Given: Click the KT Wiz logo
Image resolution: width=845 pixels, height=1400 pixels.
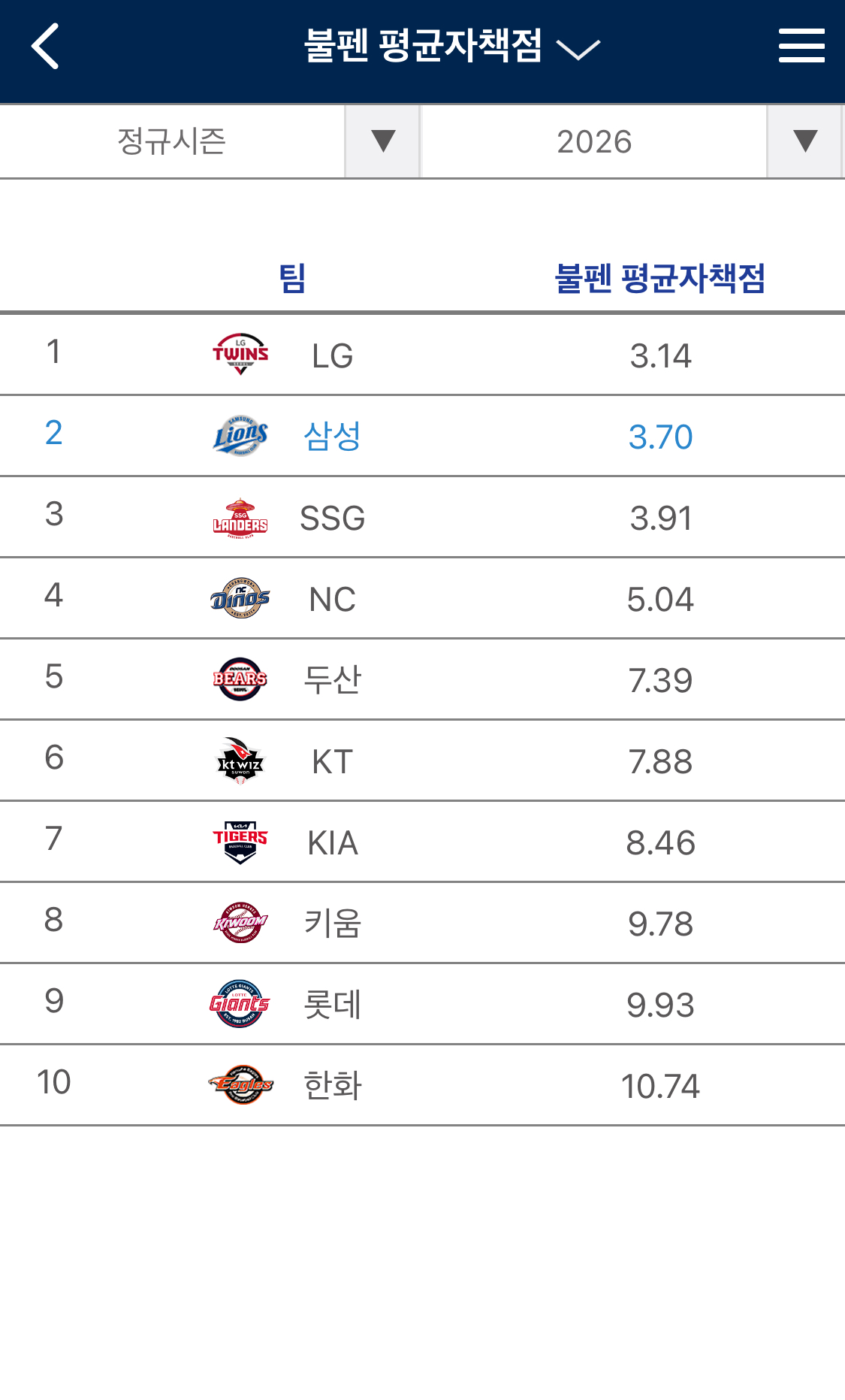Looking at the screenshot, I should coord(240,760).
